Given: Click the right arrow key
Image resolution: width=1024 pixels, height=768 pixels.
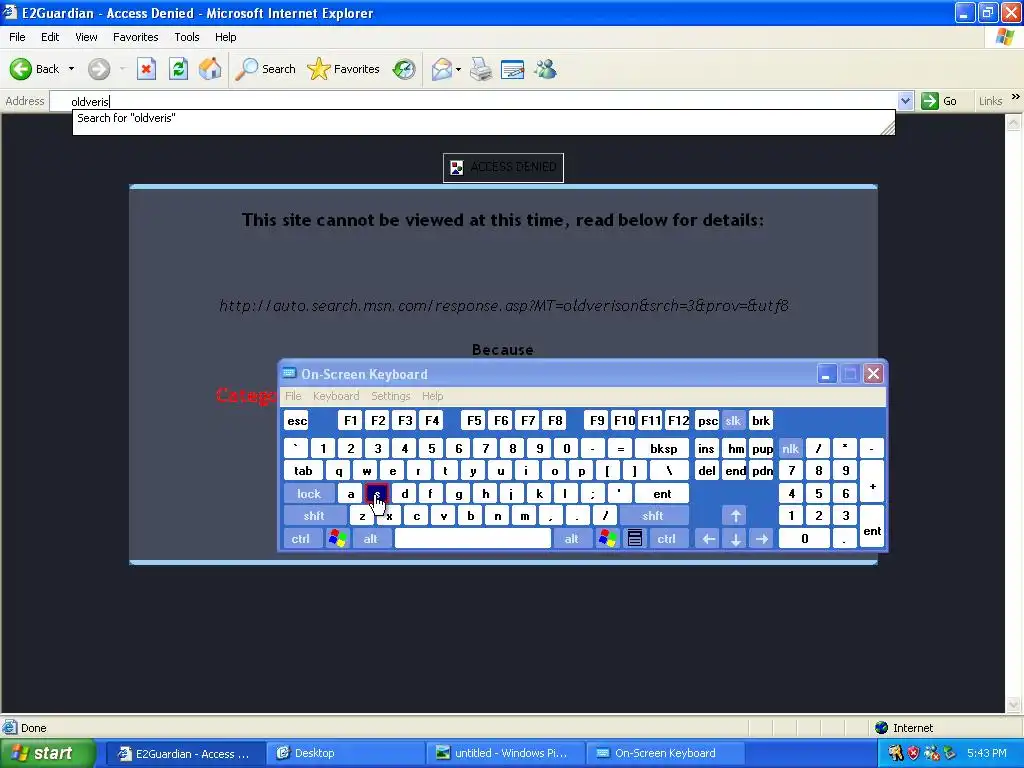Looking at the screenshot, I should tap(762, 539).
